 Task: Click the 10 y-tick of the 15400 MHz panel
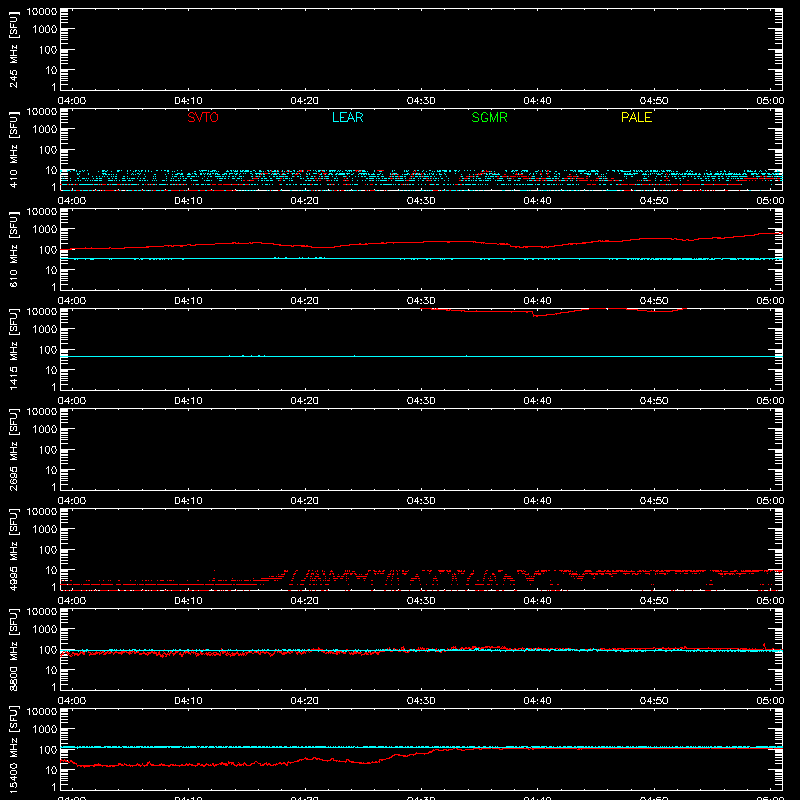pyautogui.click(x=51, y=770)
